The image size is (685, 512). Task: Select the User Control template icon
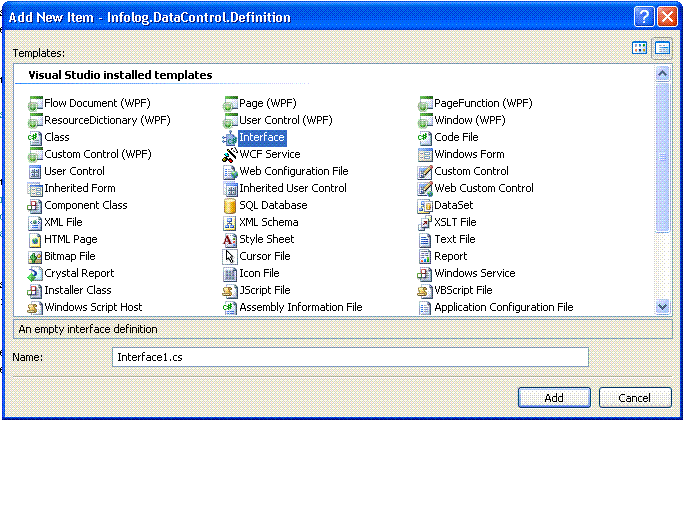[x=35, y=172]
